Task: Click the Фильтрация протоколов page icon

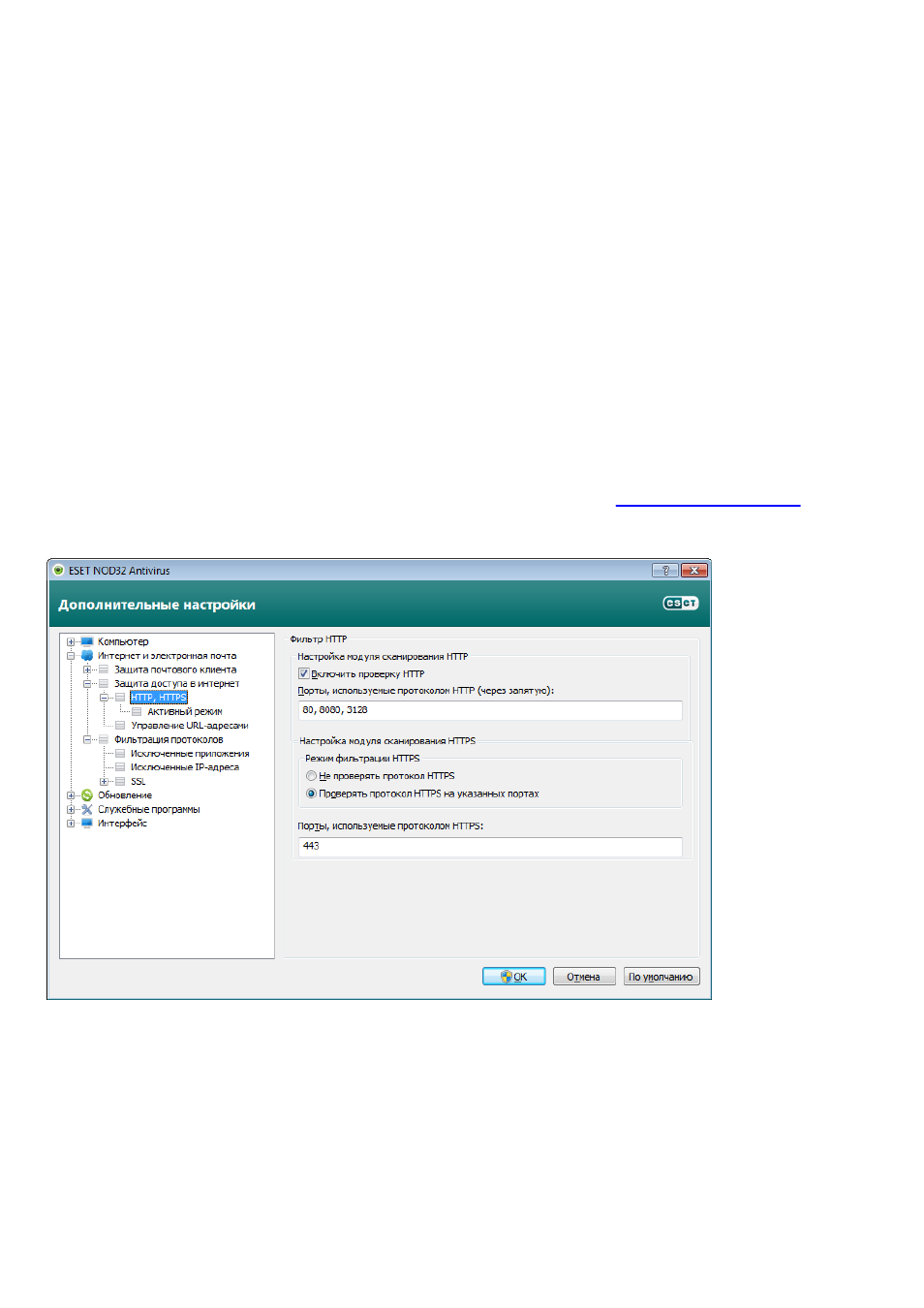Action: [x=104, y=739]
